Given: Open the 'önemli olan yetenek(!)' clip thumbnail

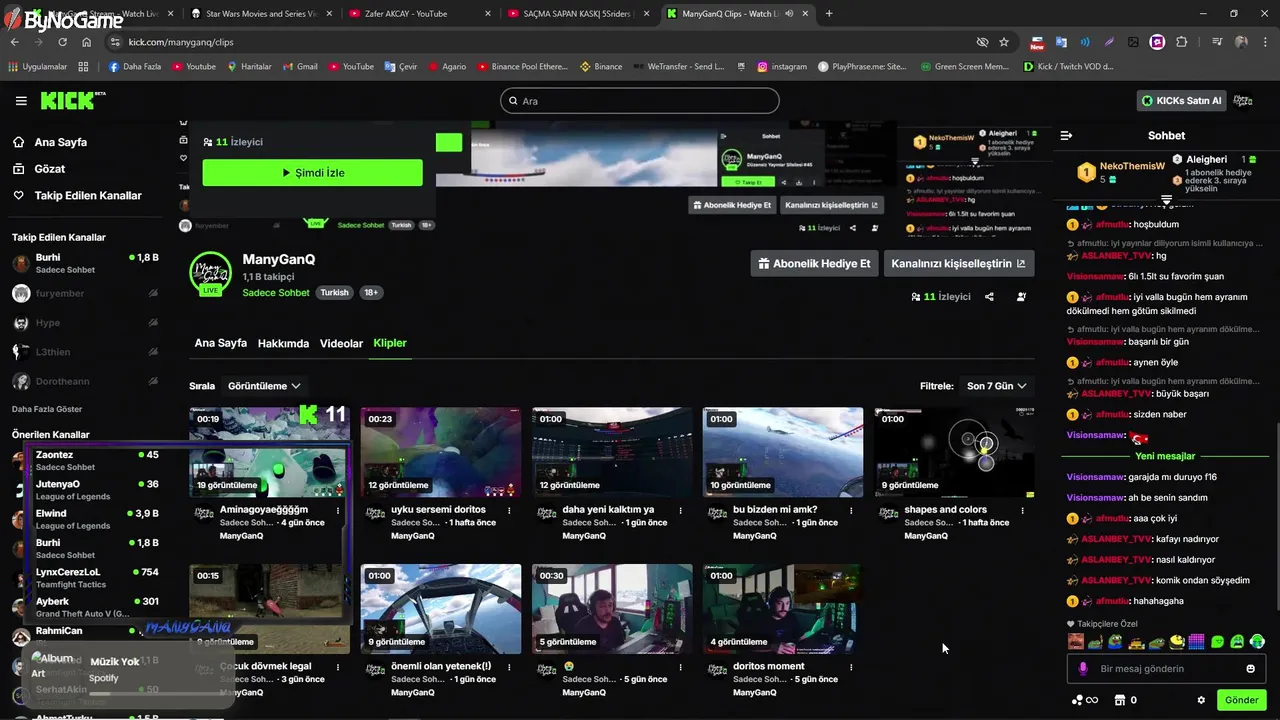Looking at the screenshot, I should tap(441, 609).
